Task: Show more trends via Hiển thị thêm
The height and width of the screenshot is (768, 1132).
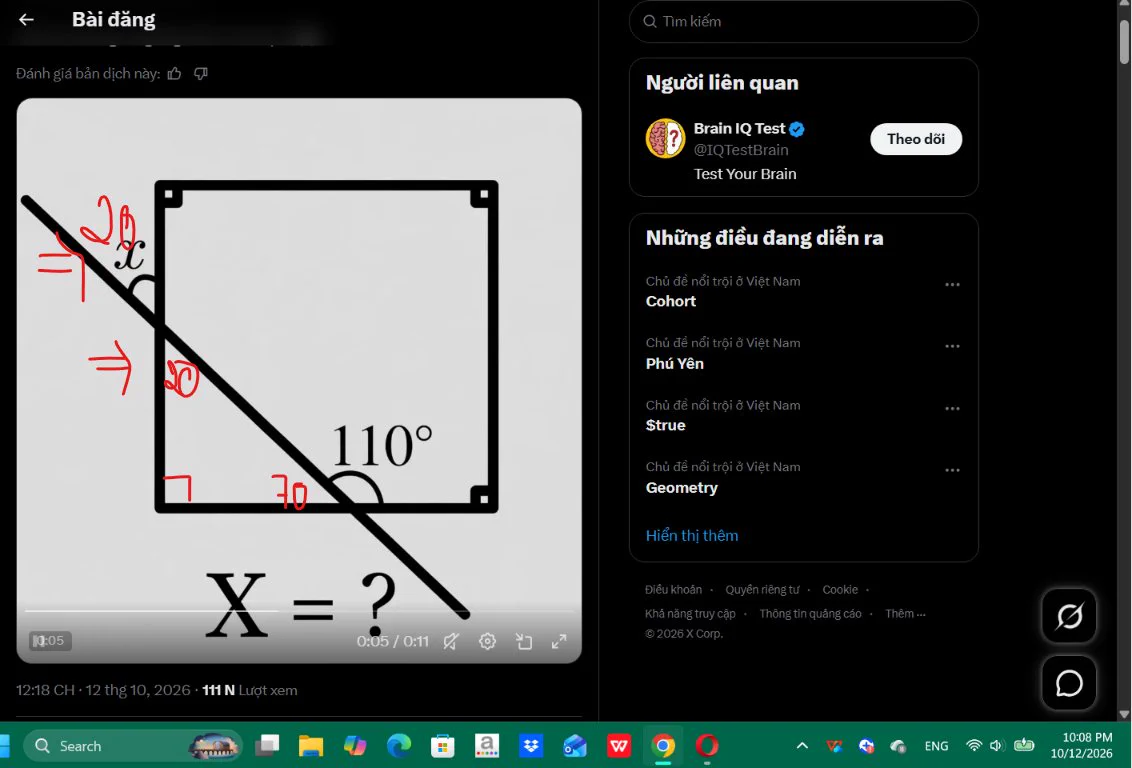Action: point(692,536)
